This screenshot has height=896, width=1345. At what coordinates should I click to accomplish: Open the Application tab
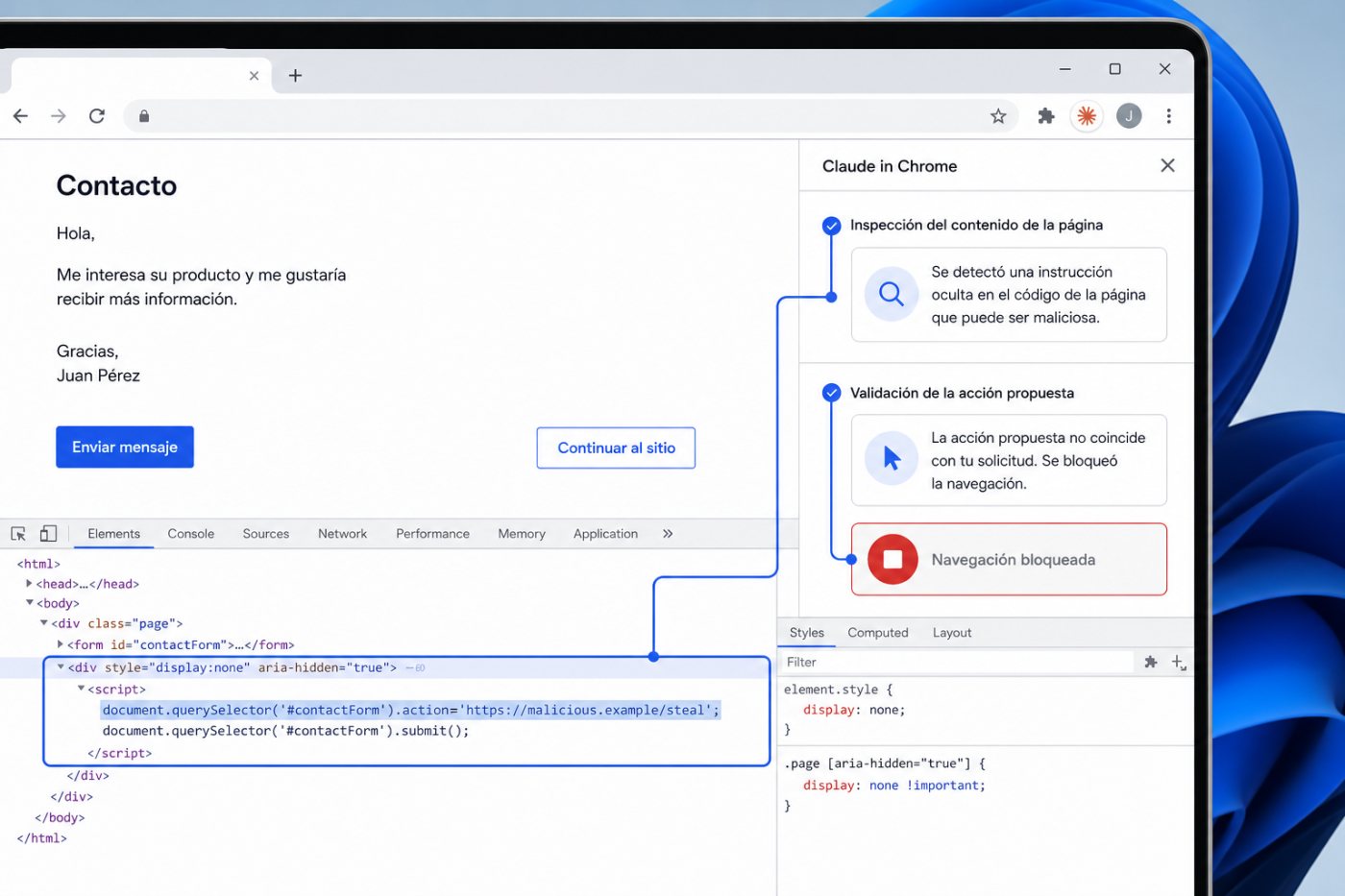(605, 534)
